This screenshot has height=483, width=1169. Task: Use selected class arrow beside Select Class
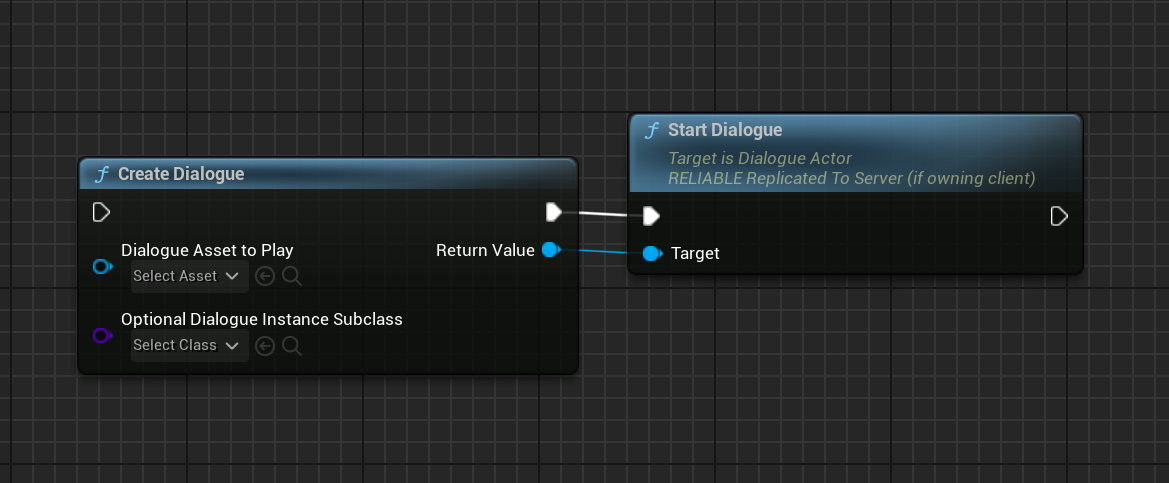pyautogui.click(x=265, y=346)
